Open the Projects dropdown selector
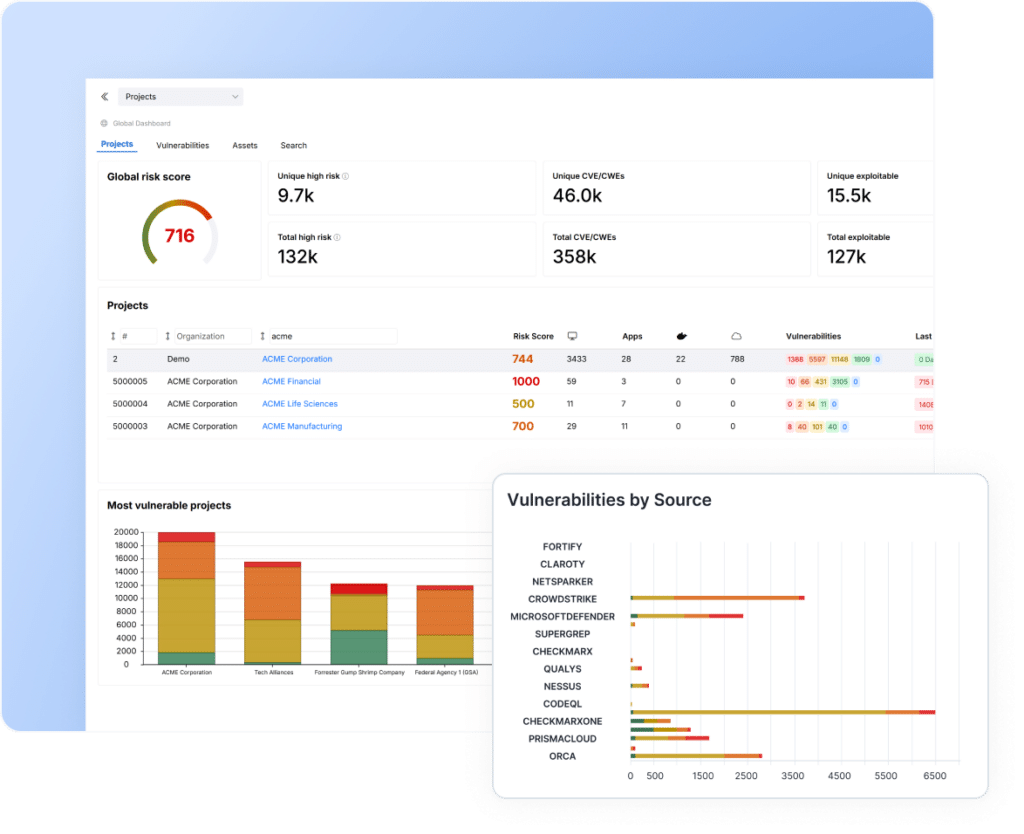Screen dimensions: 1024x834 (x=180, y=96)
